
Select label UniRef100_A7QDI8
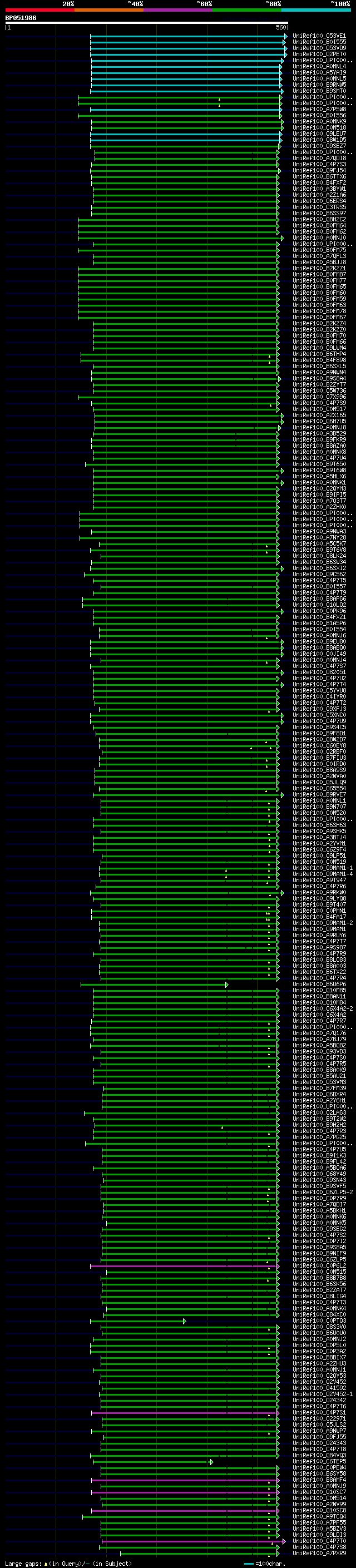tap(319, 159)
